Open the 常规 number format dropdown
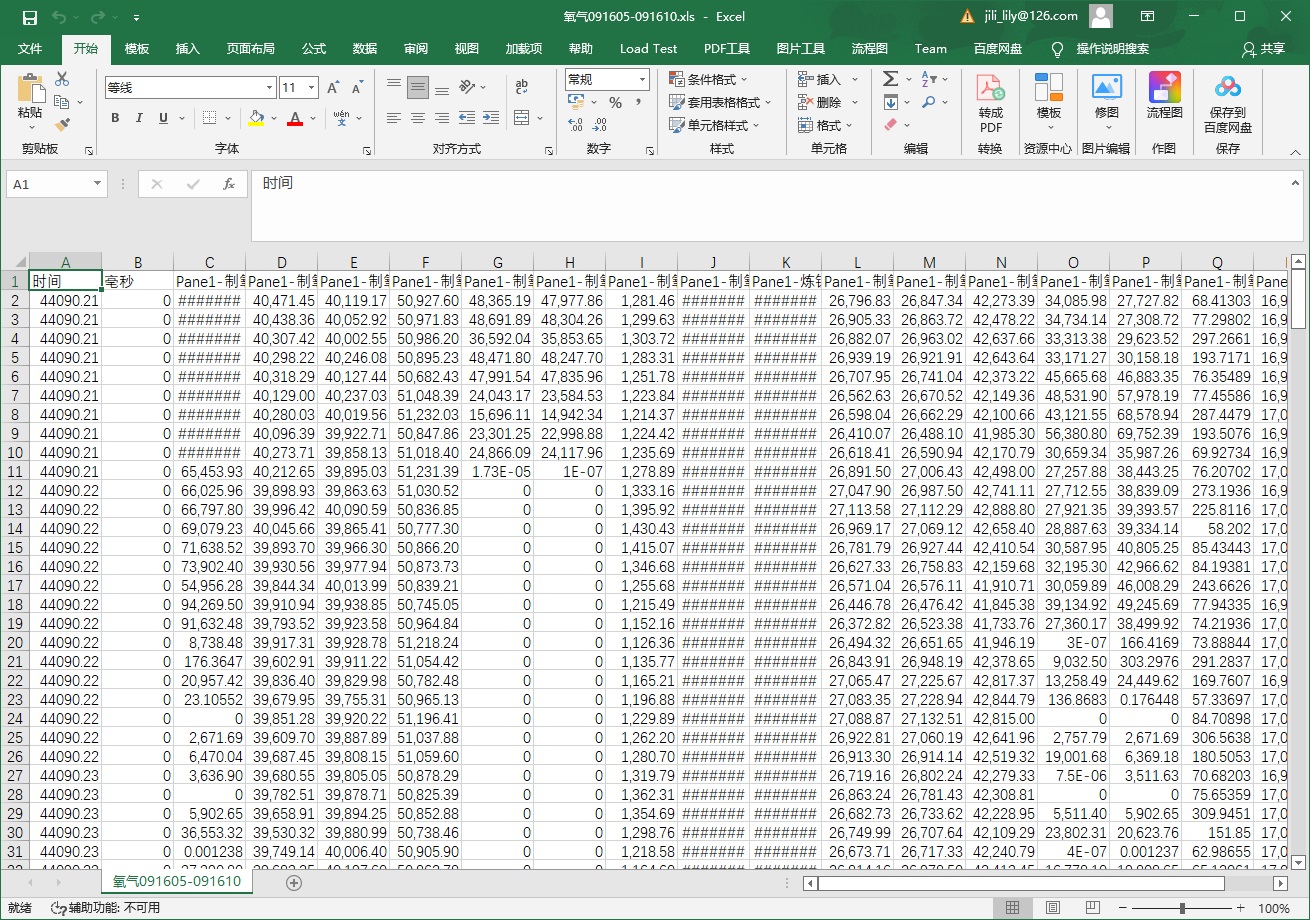Screen dimensions: 1310x920 tap(641, 79)
